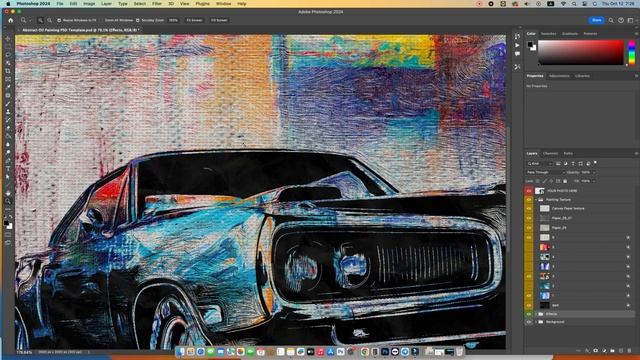Switch to the Adjustments tab

pyautogui.click(x=559, y=76)
